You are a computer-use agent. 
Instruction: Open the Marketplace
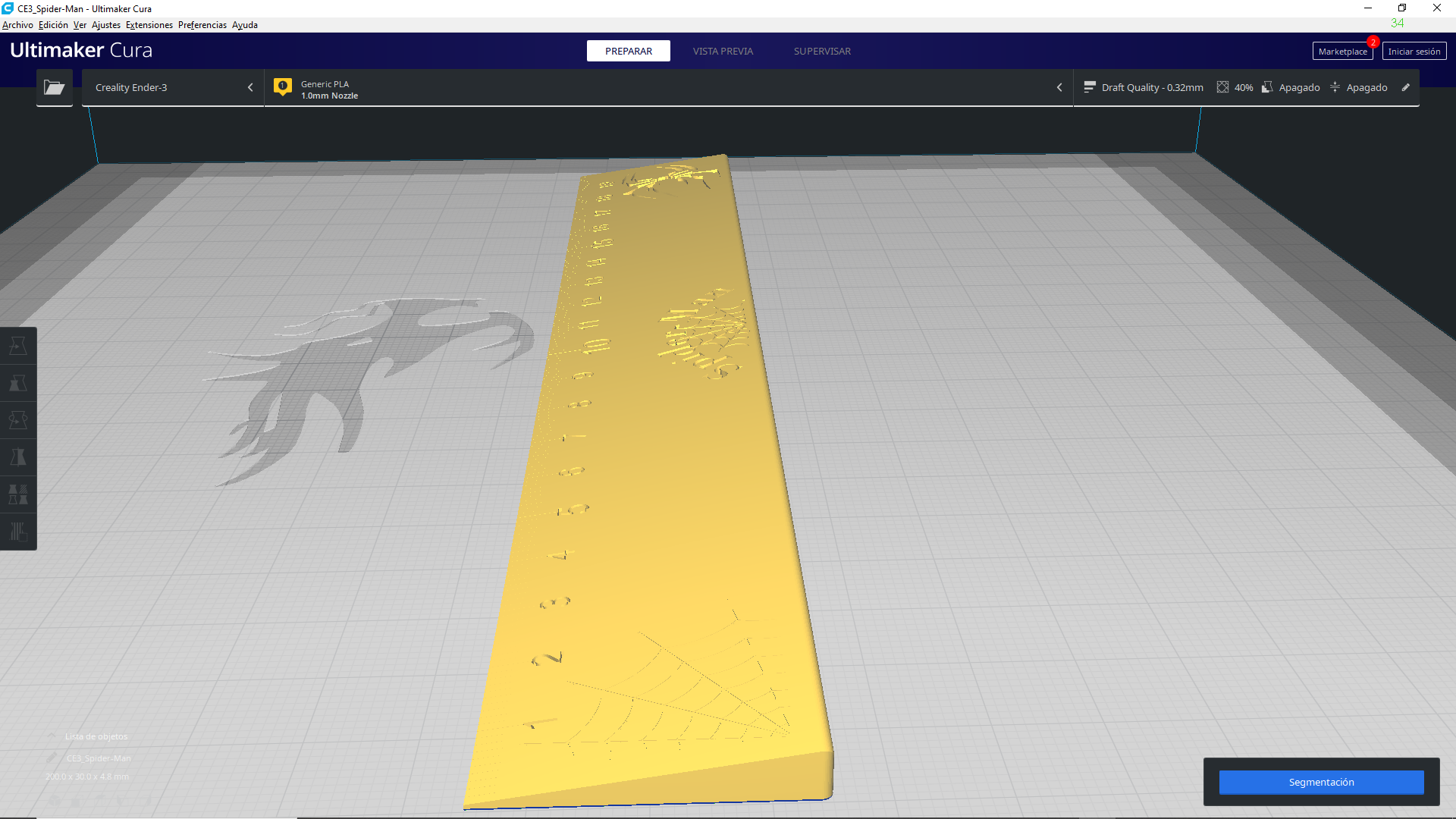1342,51
